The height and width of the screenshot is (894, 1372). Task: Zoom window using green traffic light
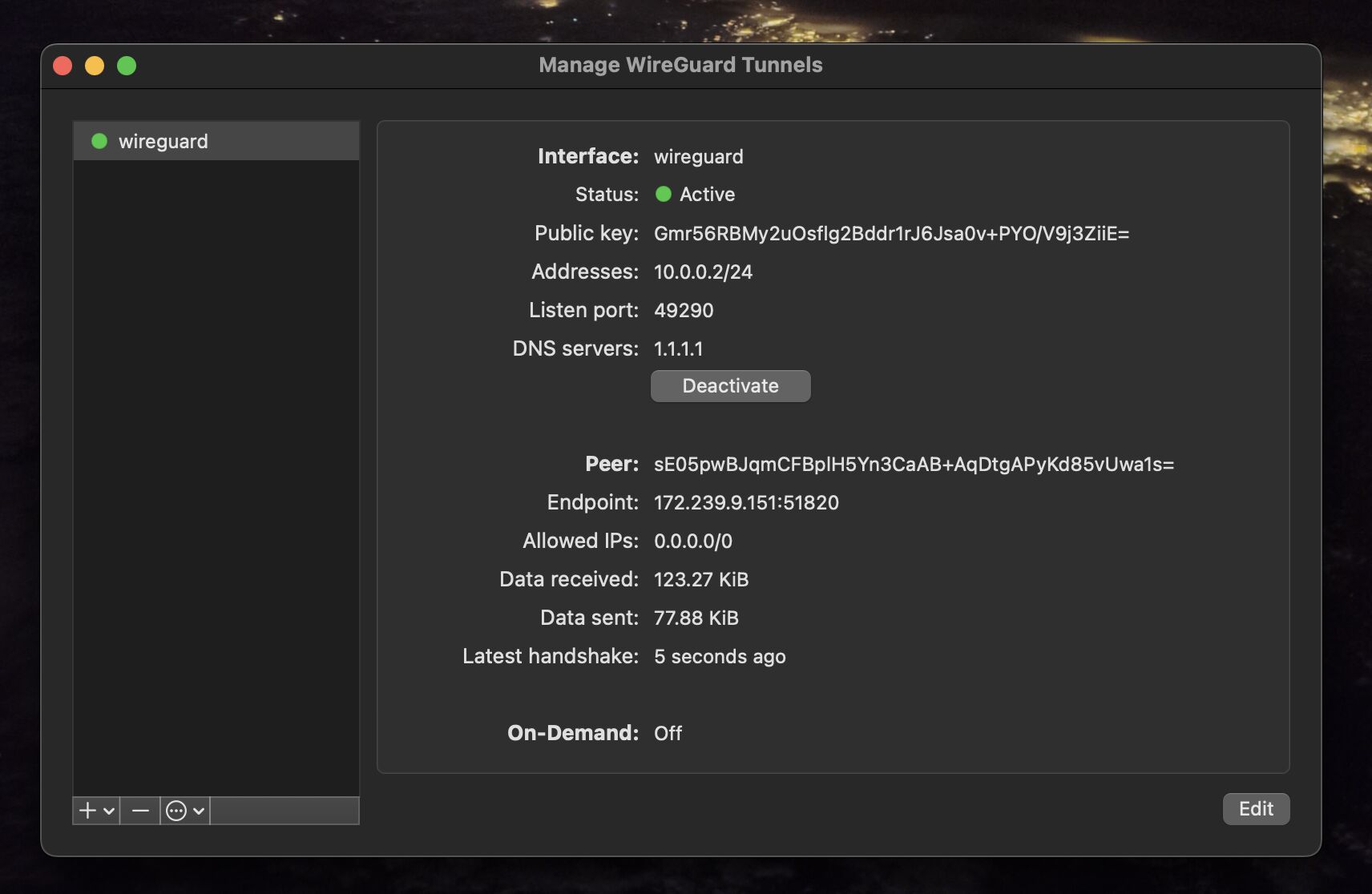click(127, 66)
